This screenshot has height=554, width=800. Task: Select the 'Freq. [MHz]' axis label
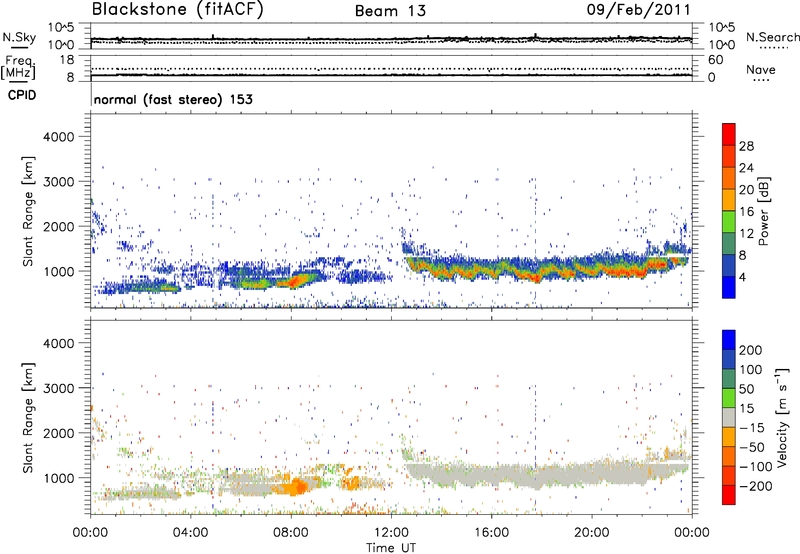point(18,67)
